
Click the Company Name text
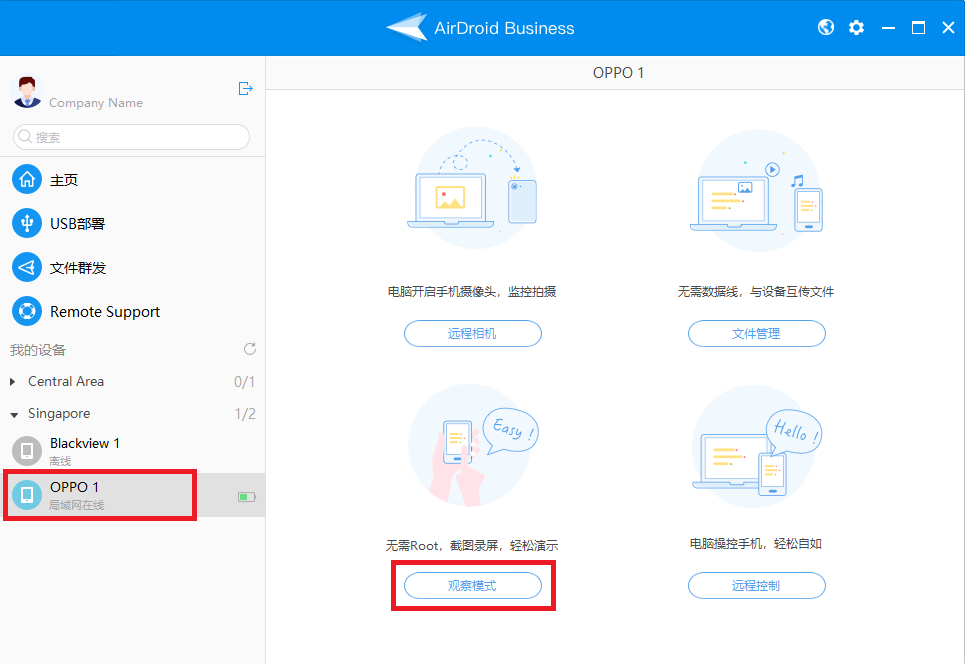coord(96,103)
